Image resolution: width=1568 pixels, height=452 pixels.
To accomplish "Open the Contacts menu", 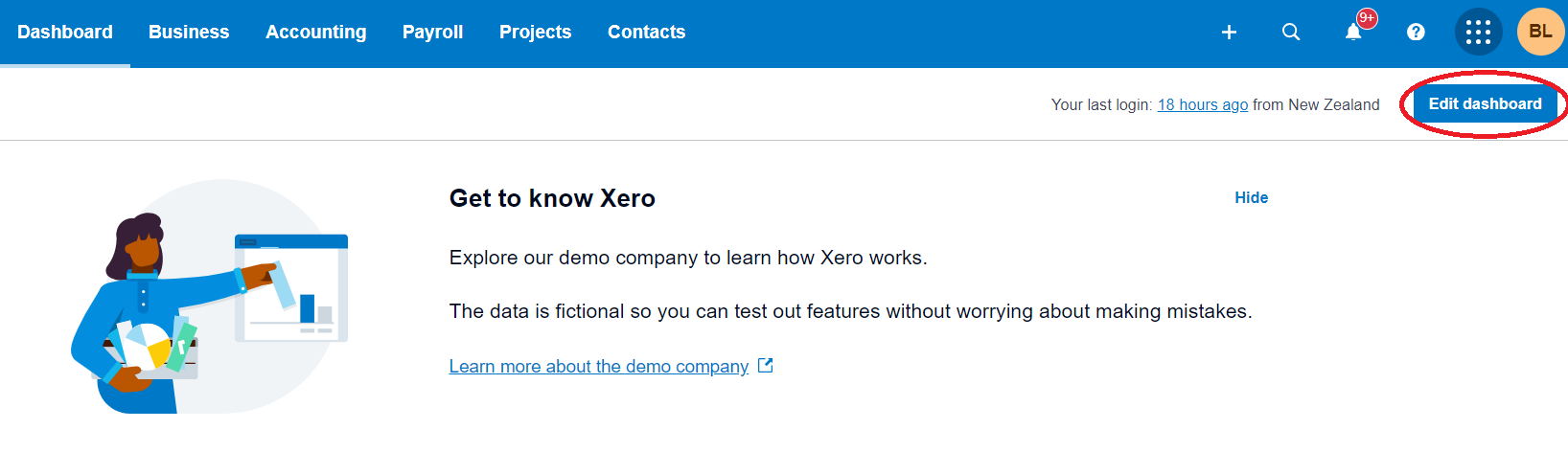I will (646, 33).
